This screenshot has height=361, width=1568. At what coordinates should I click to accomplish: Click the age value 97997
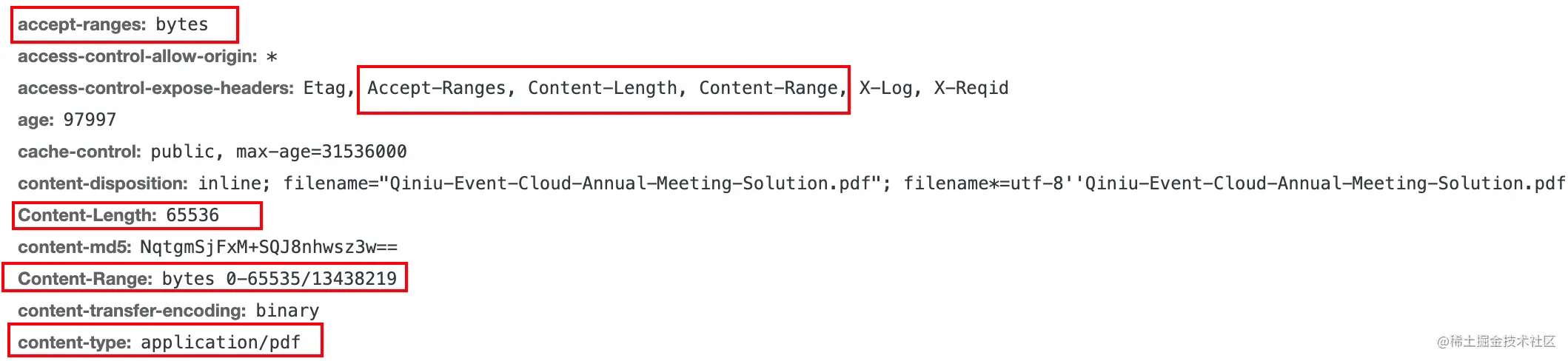pyautogui.click(x=90, y=120)
